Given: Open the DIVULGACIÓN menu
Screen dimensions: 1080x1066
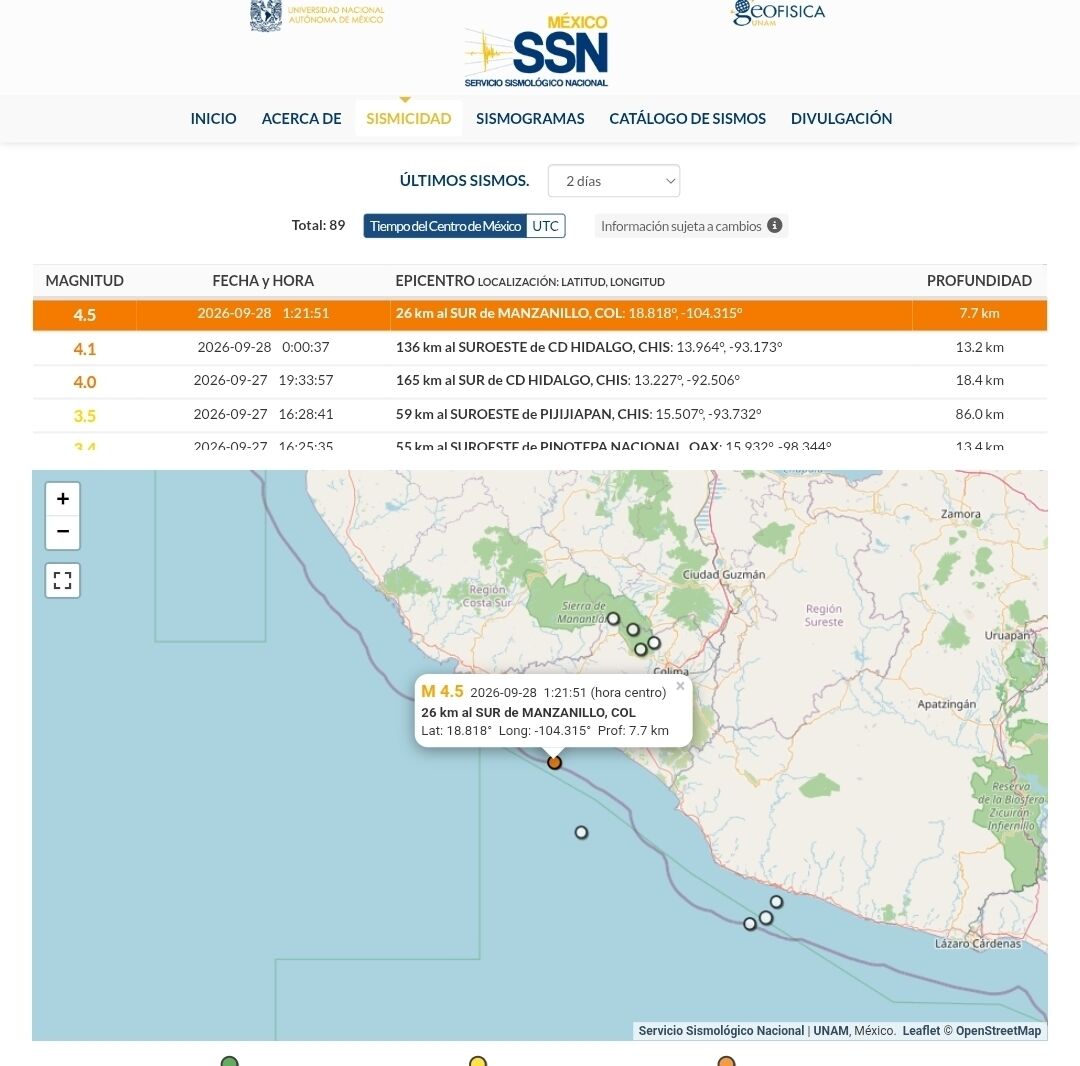Looking at the screenshot, I should point(841,118).
